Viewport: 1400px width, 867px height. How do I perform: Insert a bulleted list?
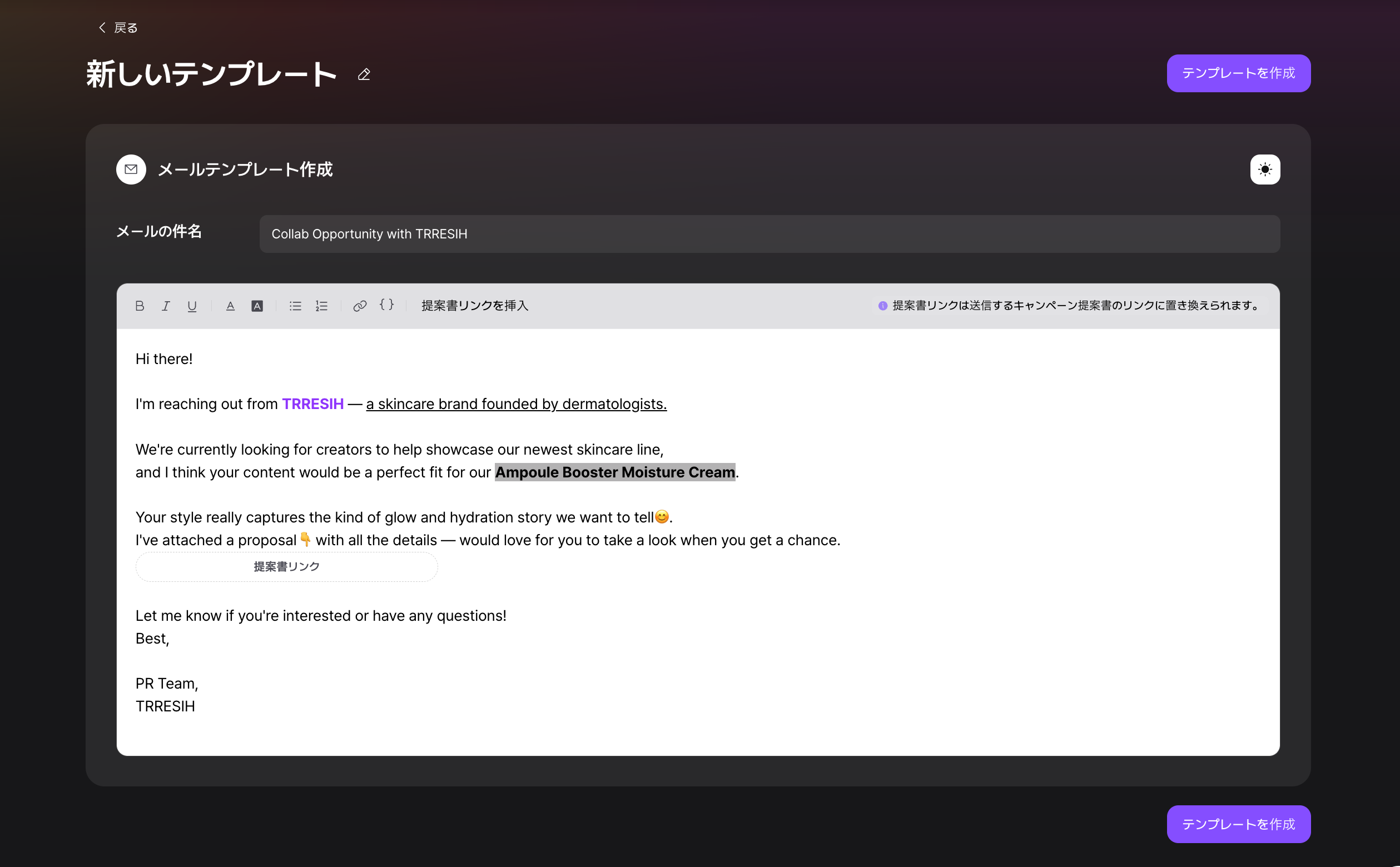[295, 306]
